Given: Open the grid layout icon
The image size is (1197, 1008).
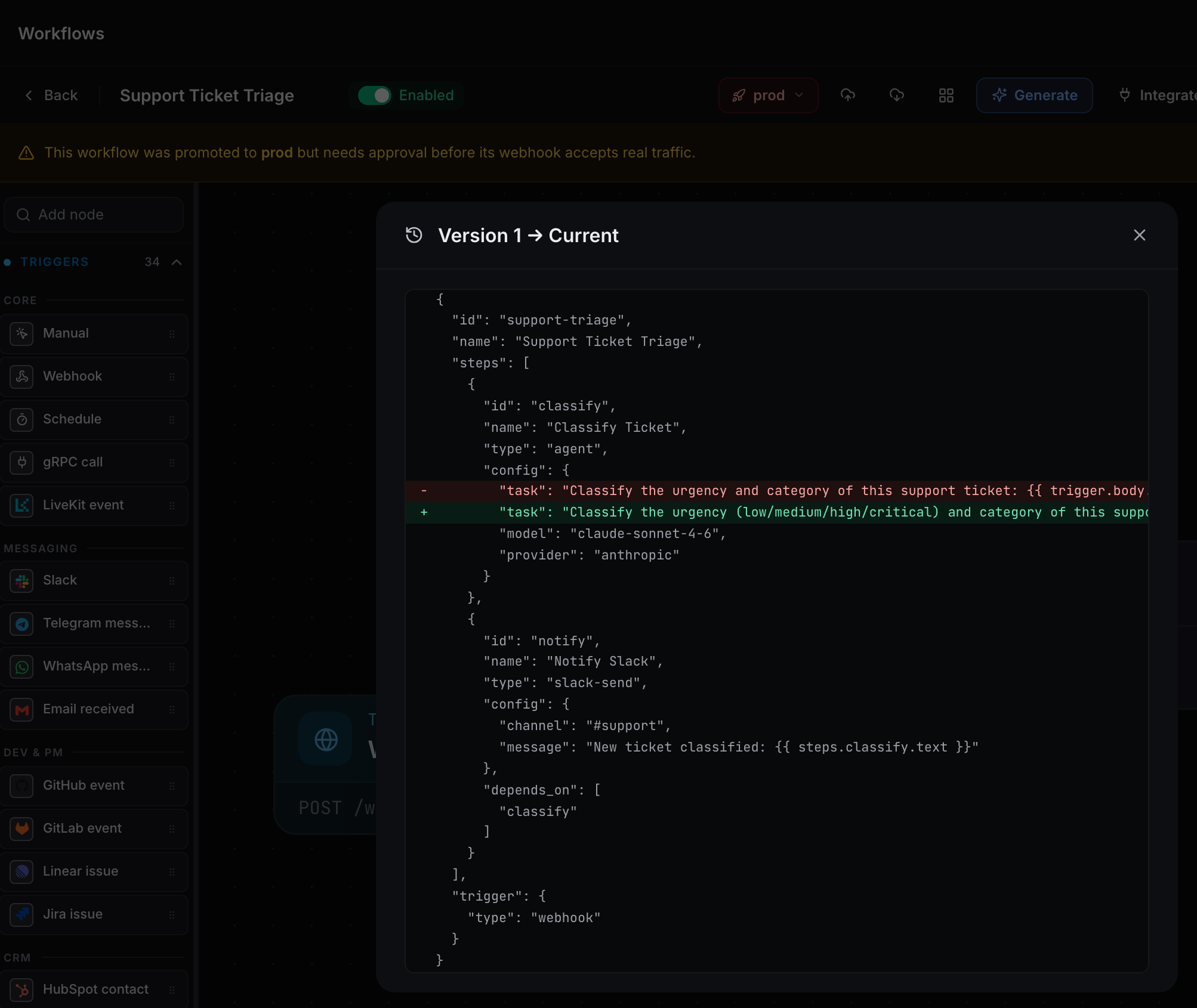Looking at the screenshot, I should [946, 95].
